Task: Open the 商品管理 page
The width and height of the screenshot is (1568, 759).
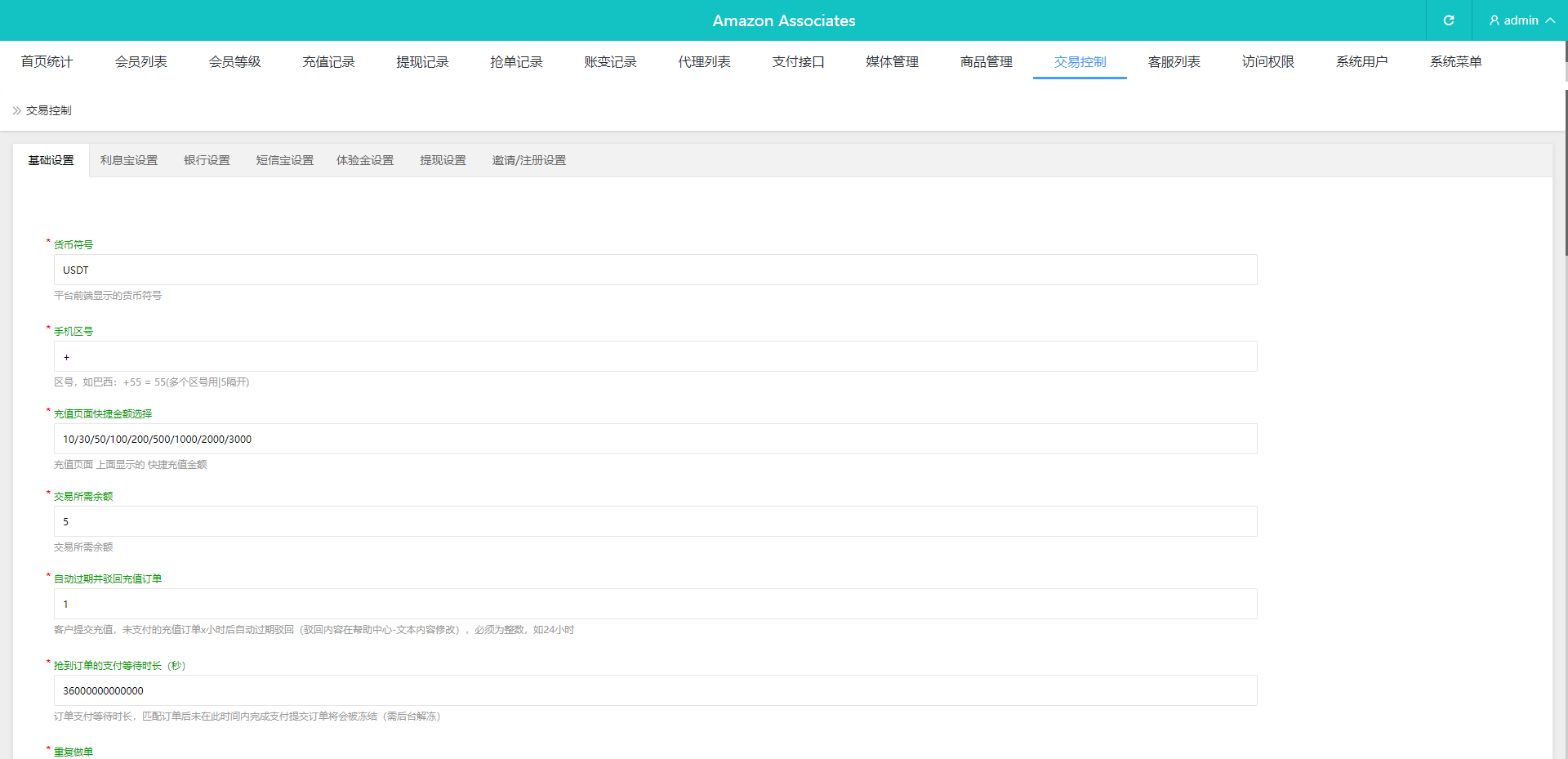Action: coord(986,61)
